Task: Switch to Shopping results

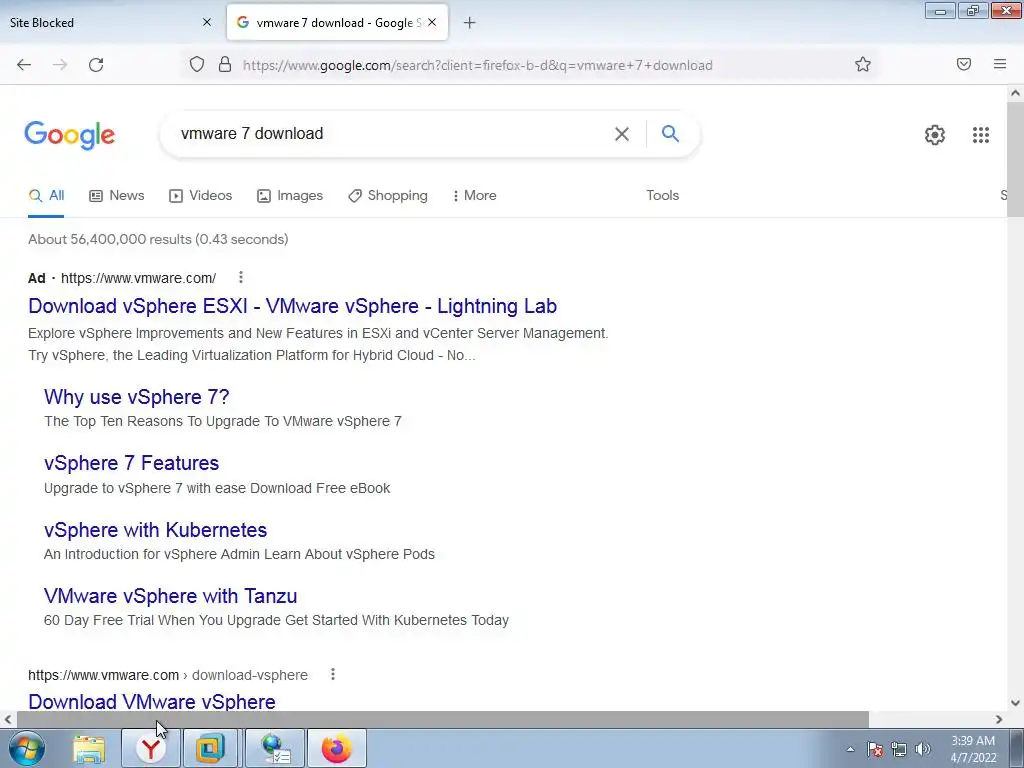Action: (388, 195)
